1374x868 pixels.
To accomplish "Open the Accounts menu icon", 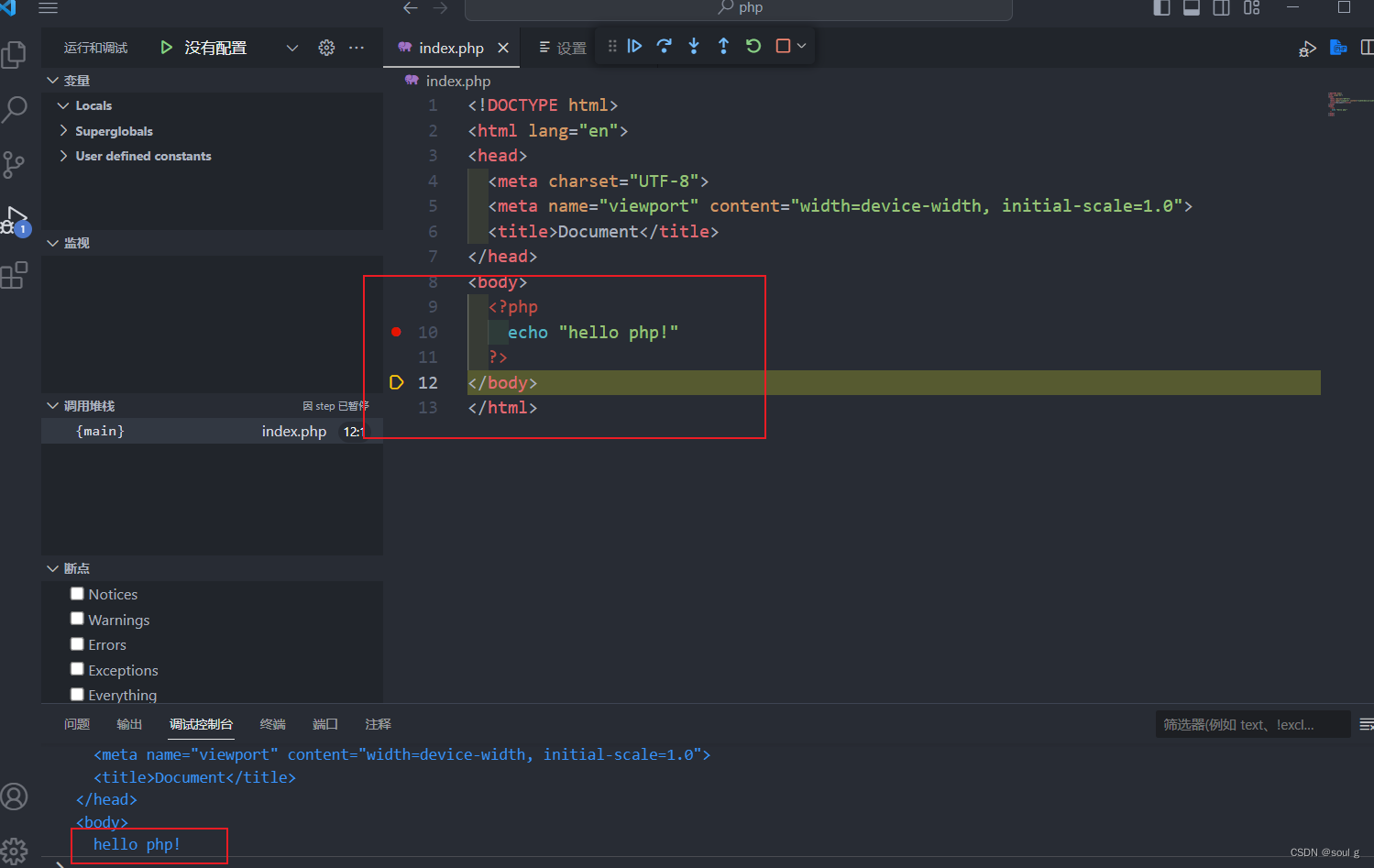I will pyautogui.click(x=14, y=797).
